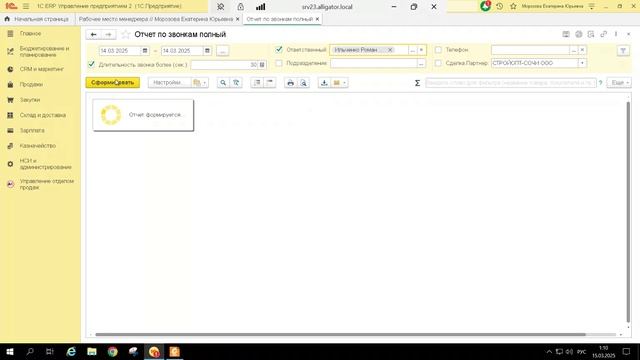The image size is (640, 360).
Task: Click the horizontal scrollbar of report
Action: pyautogui.click(x=340, y=335)
